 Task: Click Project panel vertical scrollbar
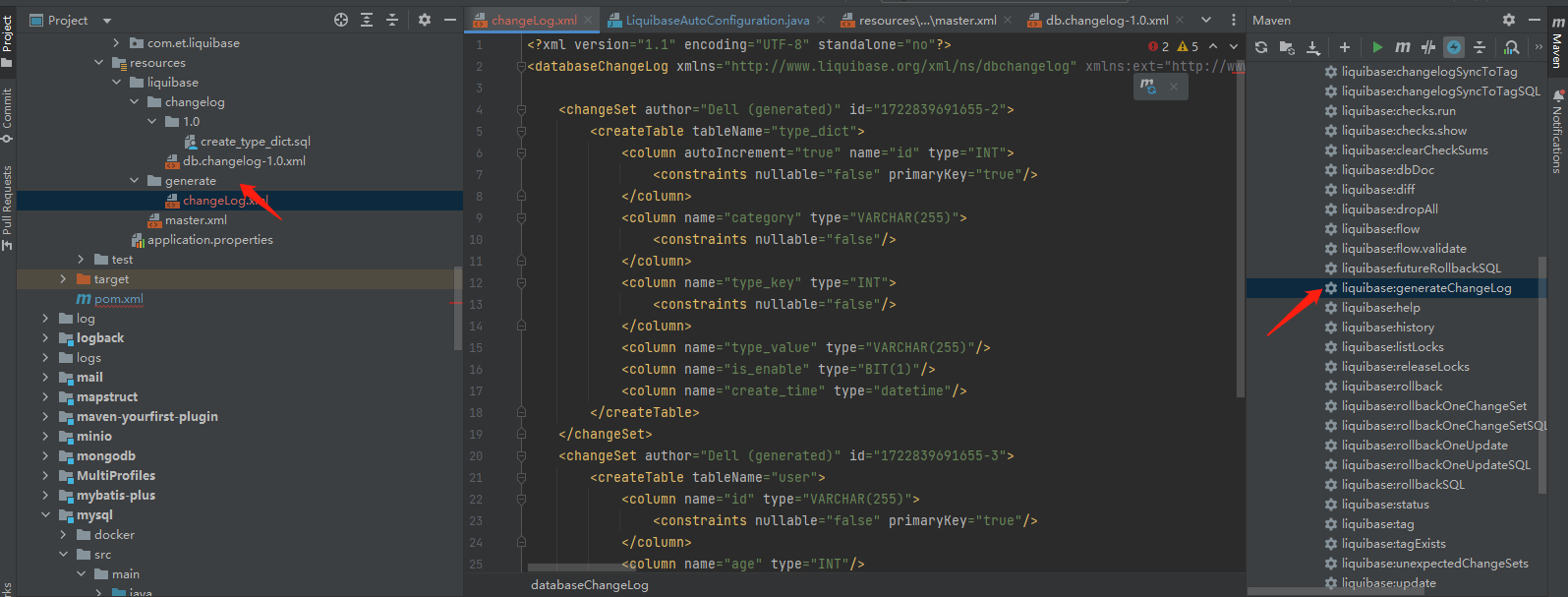pos(458,307)
